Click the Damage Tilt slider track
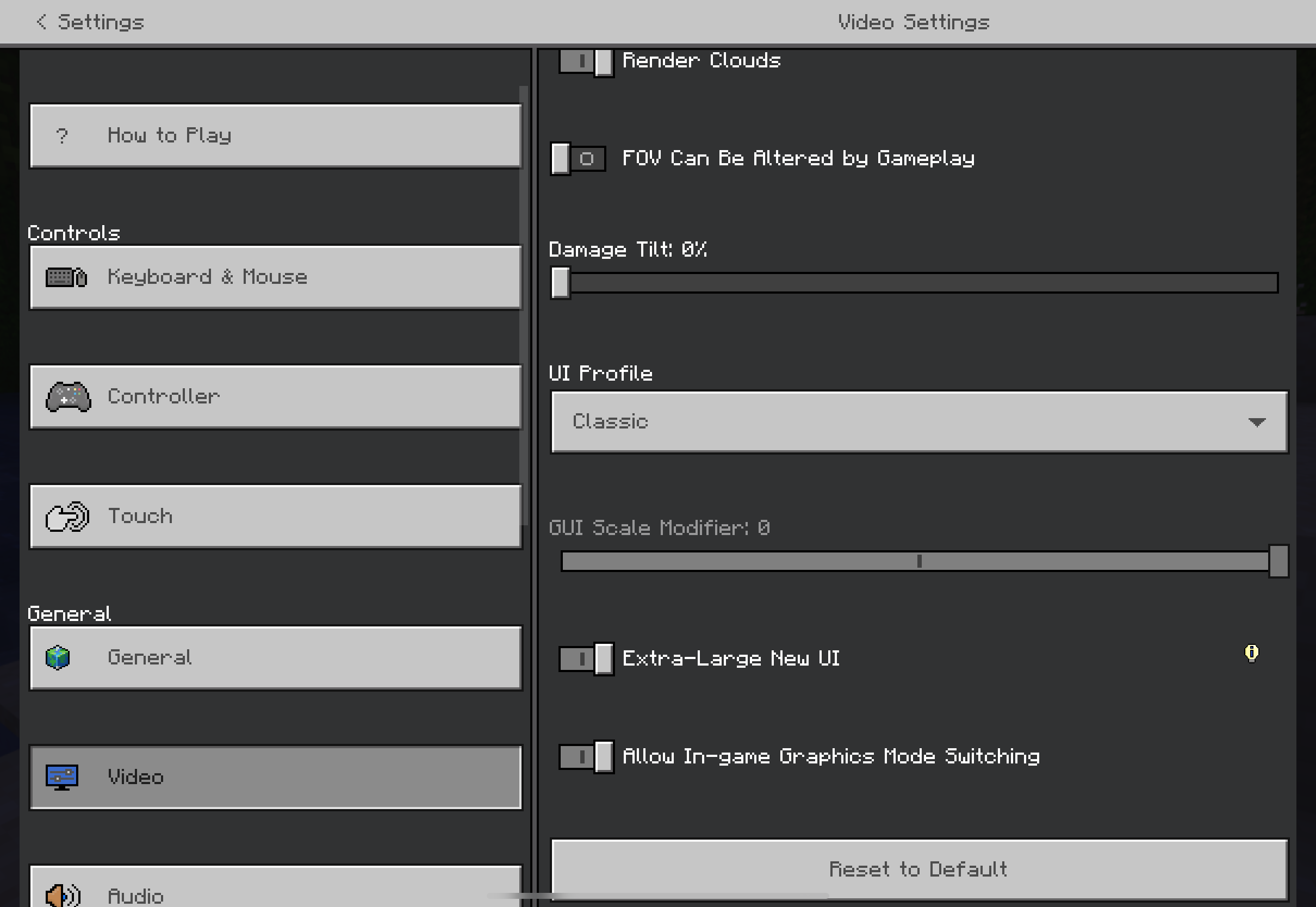 (x=921, y=283)
